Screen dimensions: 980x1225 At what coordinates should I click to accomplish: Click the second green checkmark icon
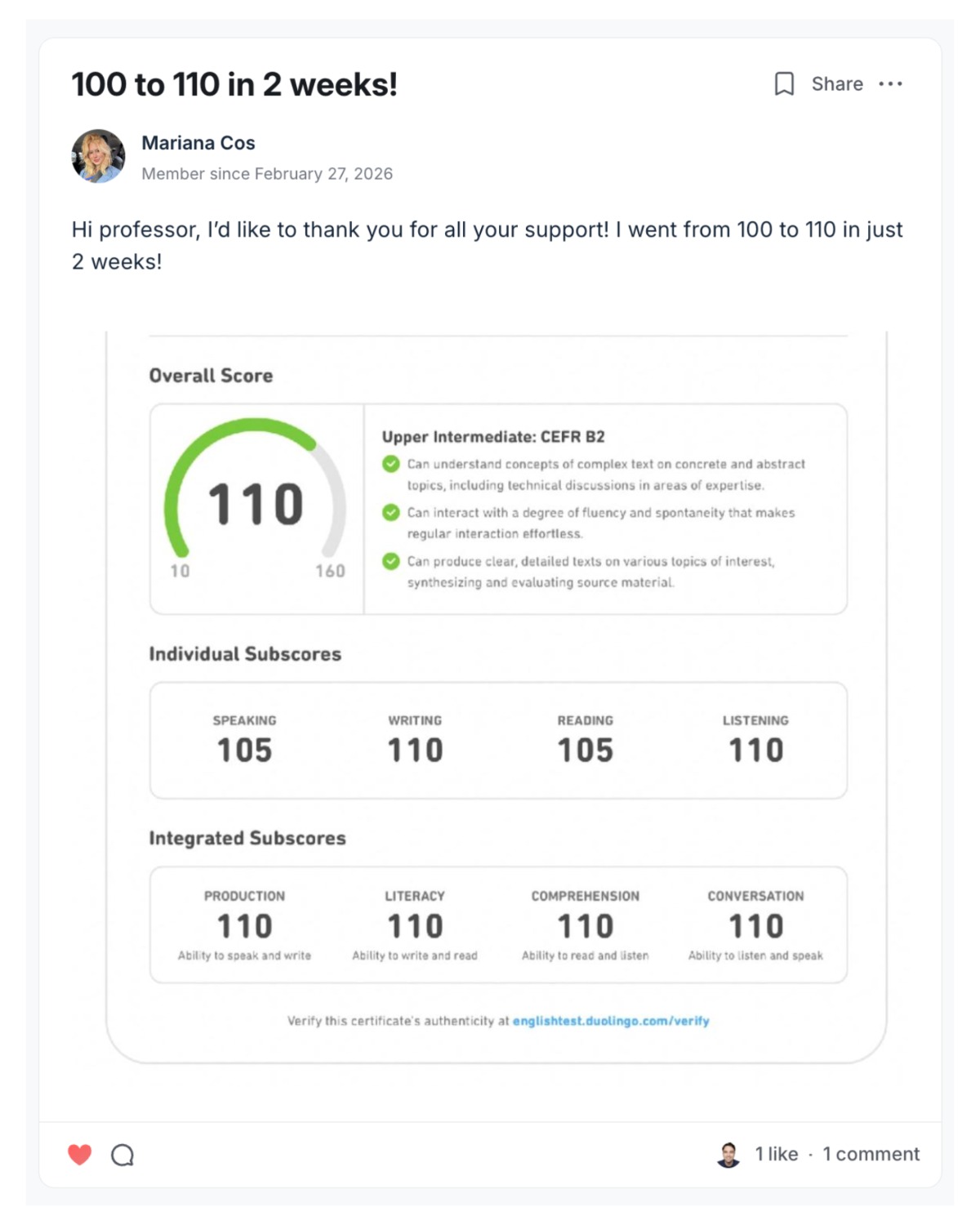point(391,513)
